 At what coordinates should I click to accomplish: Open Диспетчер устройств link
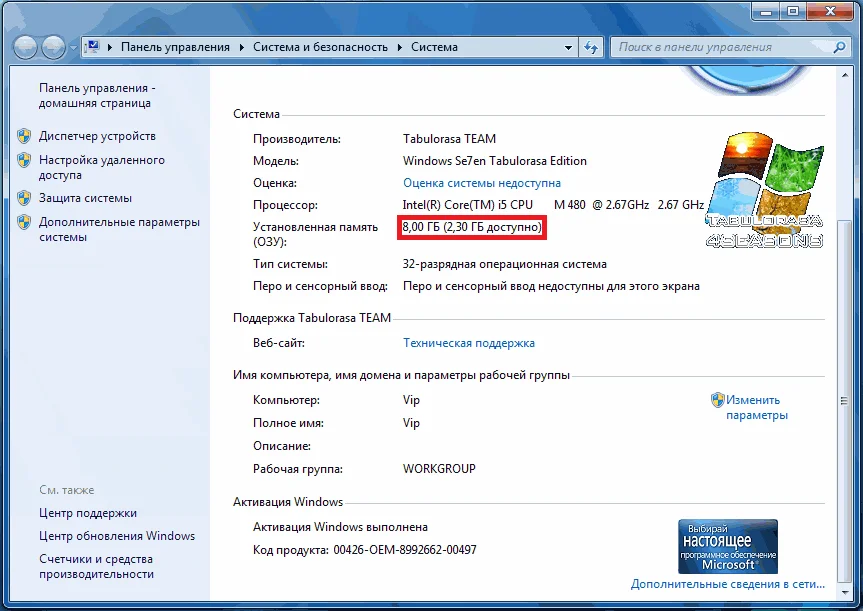(97, 136)
